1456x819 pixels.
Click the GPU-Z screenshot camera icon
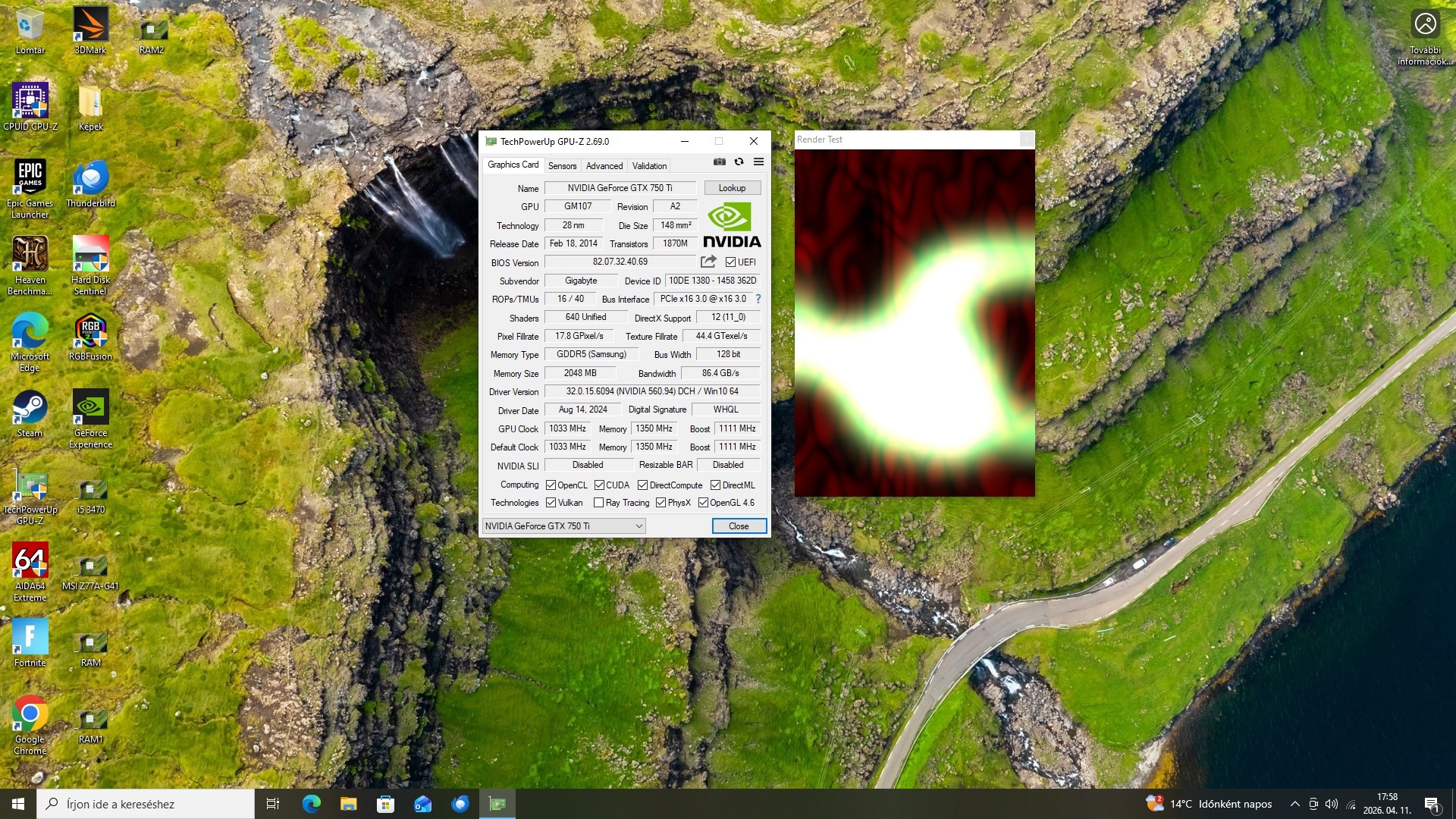(x=719, y=162)
